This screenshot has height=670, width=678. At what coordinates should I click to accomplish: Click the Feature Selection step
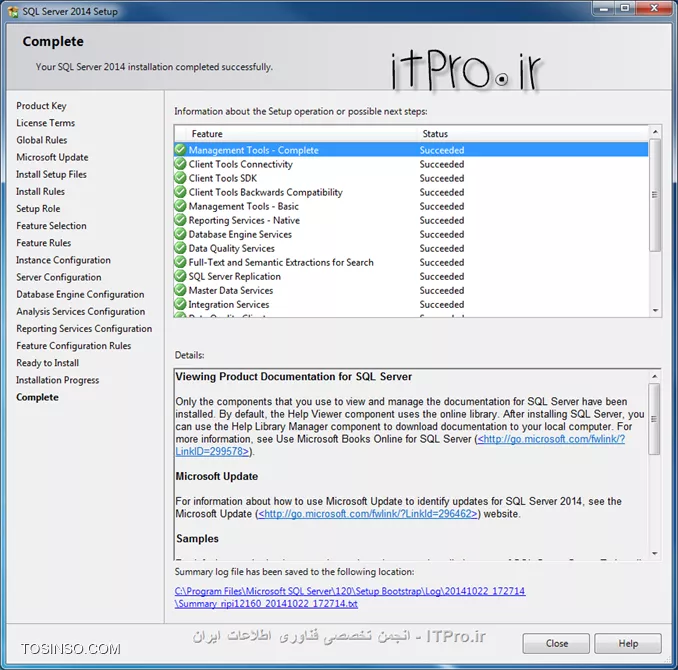coord(51,226)
